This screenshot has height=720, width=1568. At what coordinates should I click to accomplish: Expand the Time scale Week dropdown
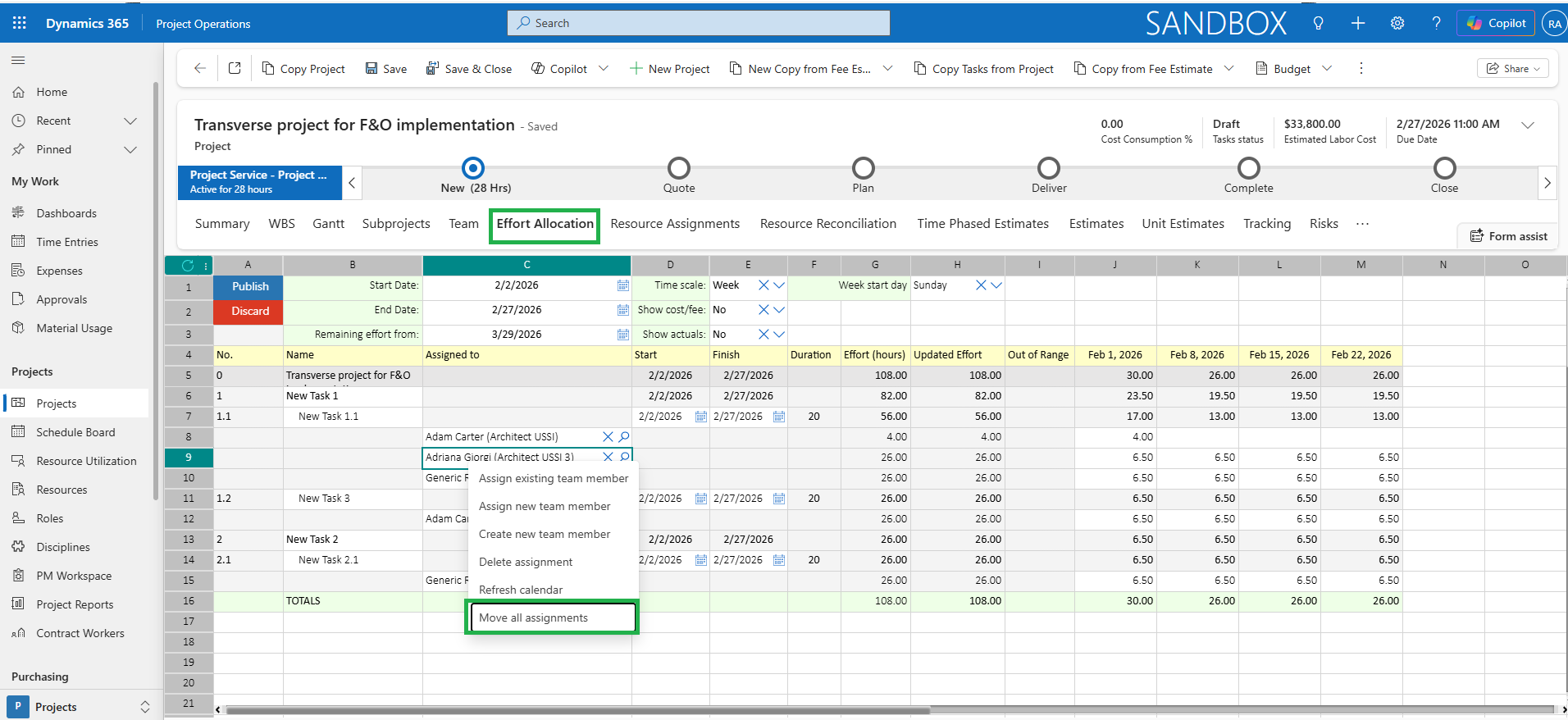pyautogui.click(x=779, y=285)
